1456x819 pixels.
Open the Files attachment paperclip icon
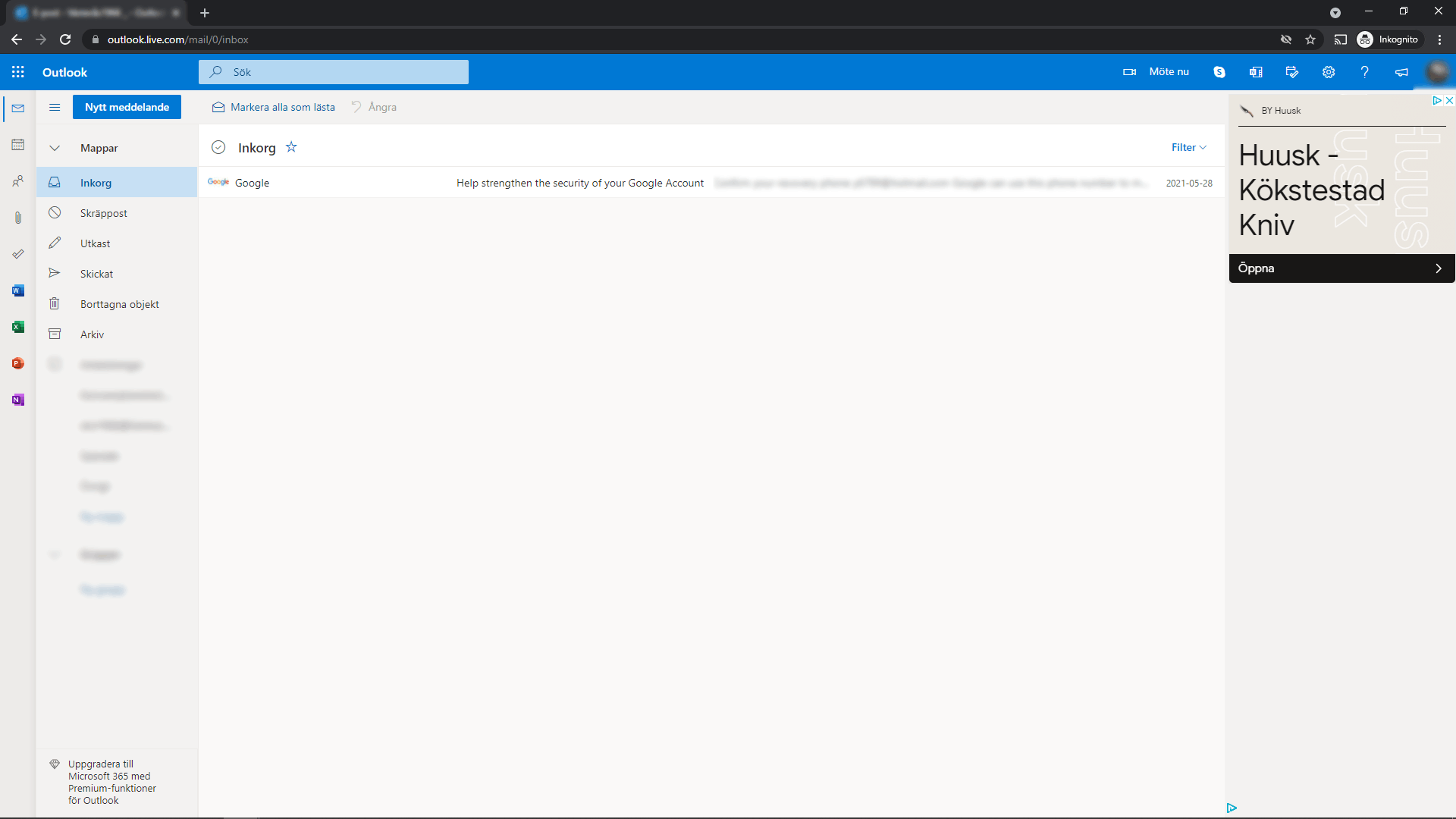click(18, 218)
